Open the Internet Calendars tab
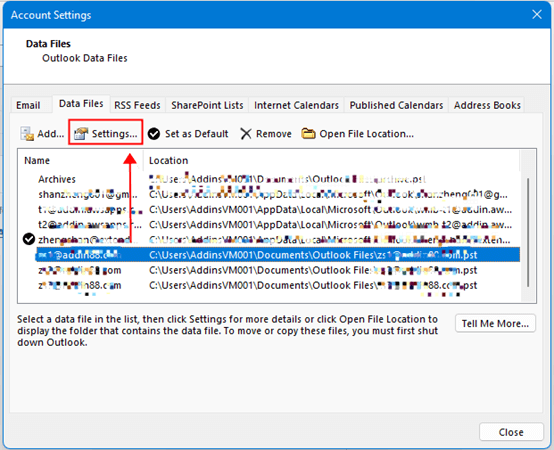 pyautogui.click(x=296, y=105)
